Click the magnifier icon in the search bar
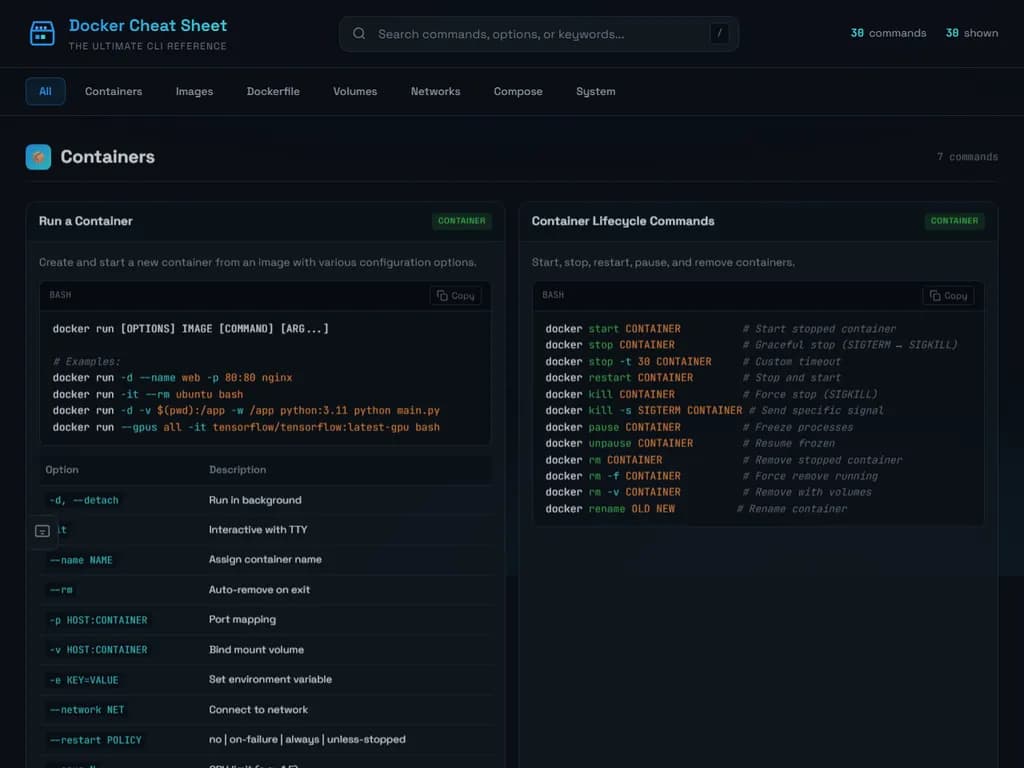The width and height of the screenshot is (1024, 768). pyautogui.click(x=359, y=33)
